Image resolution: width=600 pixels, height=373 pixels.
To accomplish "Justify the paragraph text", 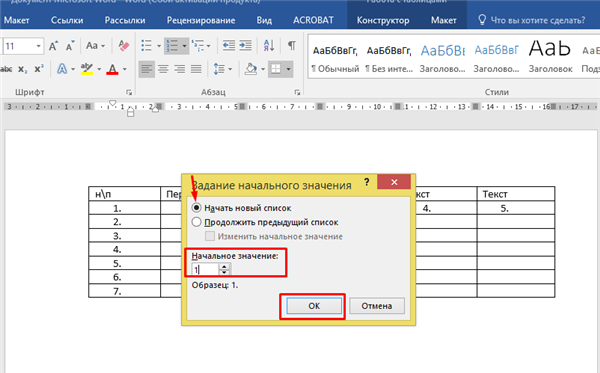I will point(196,69).
